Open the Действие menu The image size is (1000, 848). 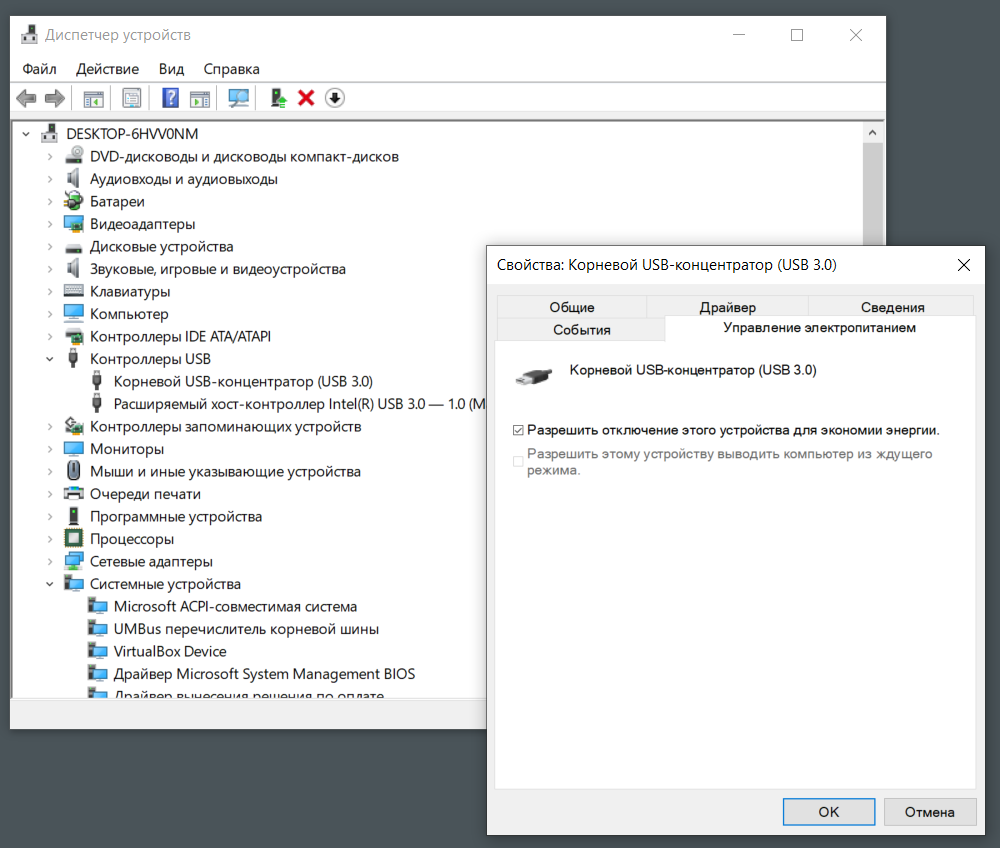pos(107,69)
